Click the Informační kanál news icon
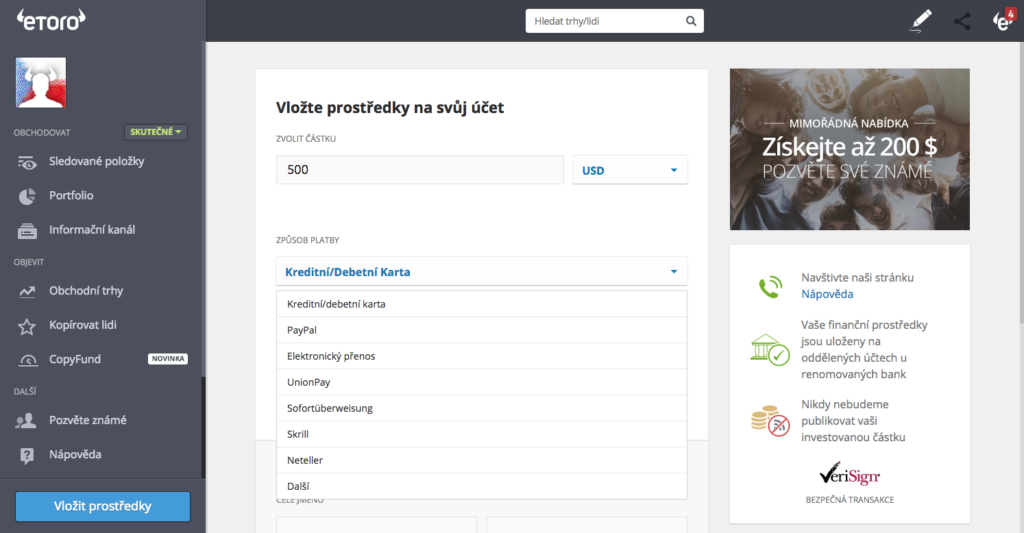Image resolution: width=1024 pixels, height=533 pixels. (x=28, y=230)
